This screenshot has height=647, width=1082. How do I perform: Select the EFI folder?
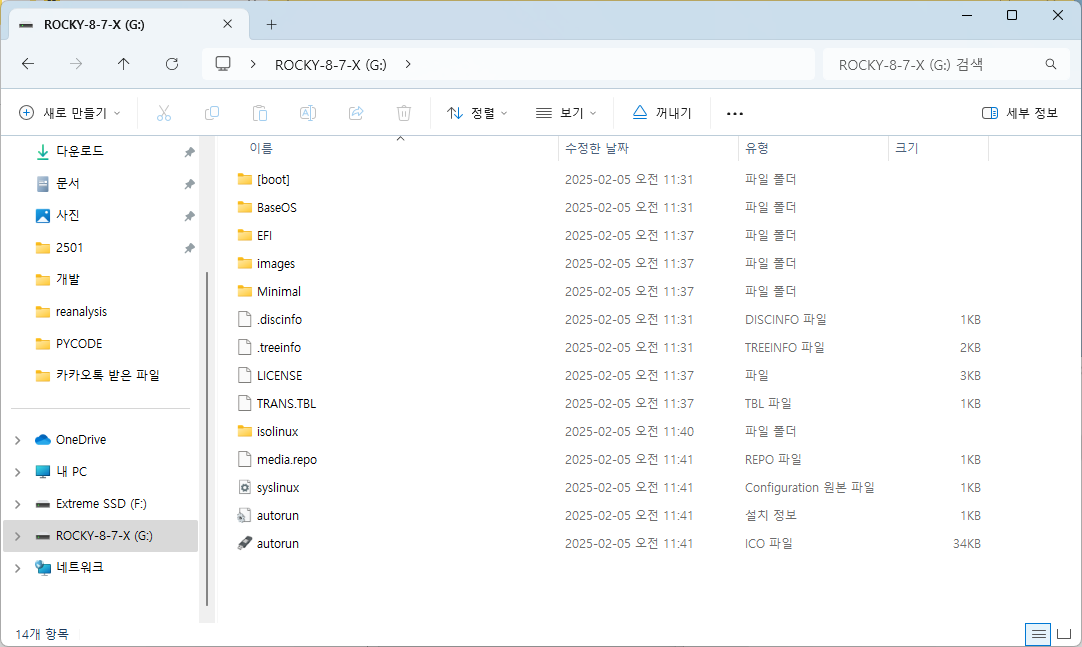[264, 236]
